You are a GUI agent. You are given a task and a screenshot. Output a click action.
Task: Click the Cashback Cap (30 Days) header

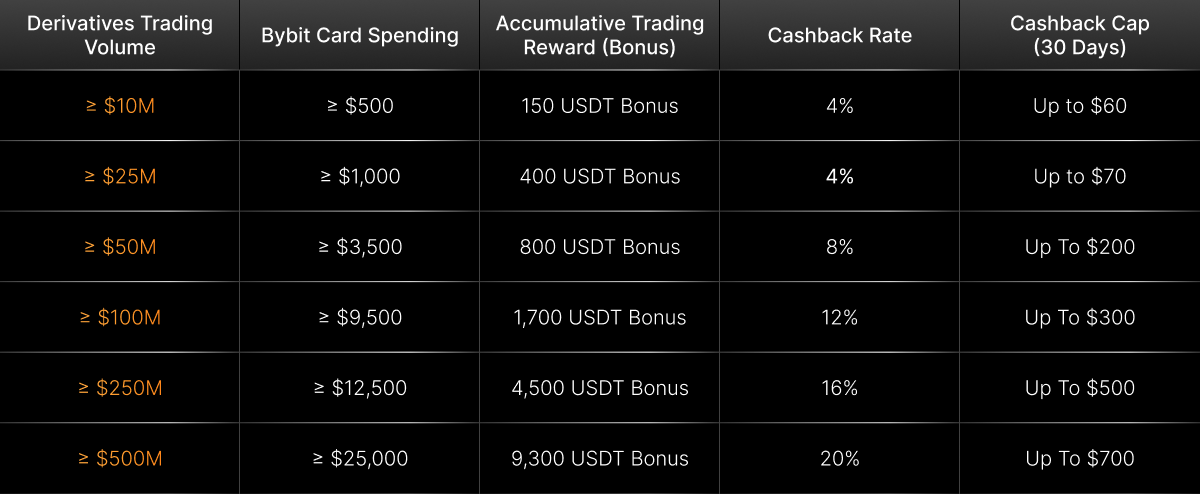(x=1080, y=35)
